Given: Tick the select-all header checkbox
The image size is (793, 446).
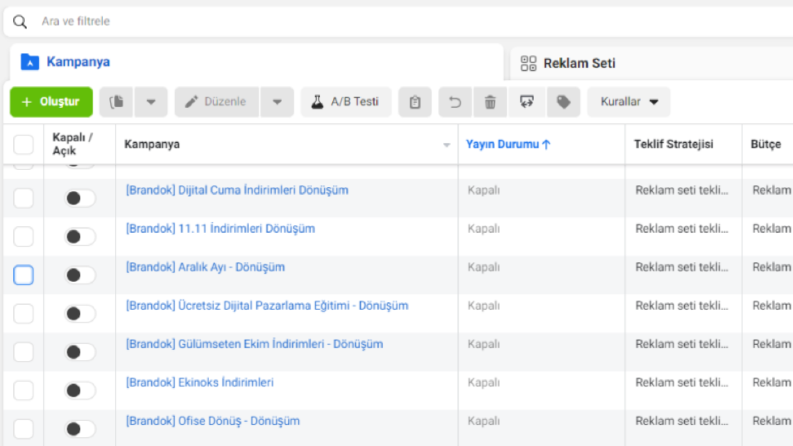Looking at the screenshot, I should pyautogui.click(x=23, y=145).
